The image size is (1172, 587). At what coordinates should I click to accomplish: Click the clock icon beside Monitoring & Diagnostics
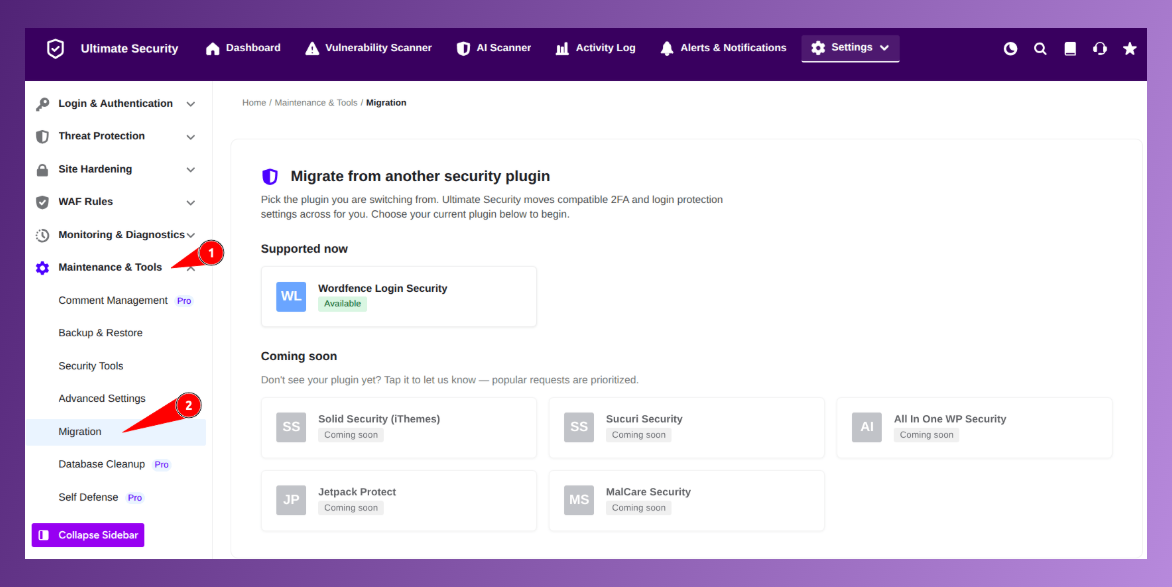43,236
